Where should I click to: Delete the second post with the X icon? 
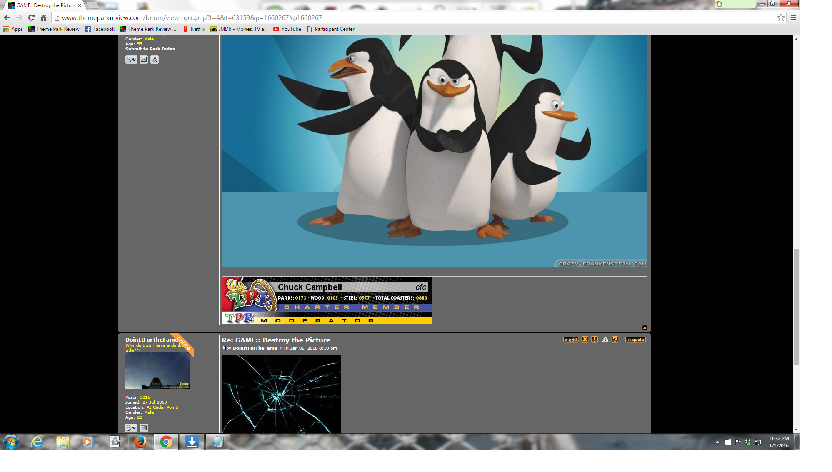coord(585,339)
